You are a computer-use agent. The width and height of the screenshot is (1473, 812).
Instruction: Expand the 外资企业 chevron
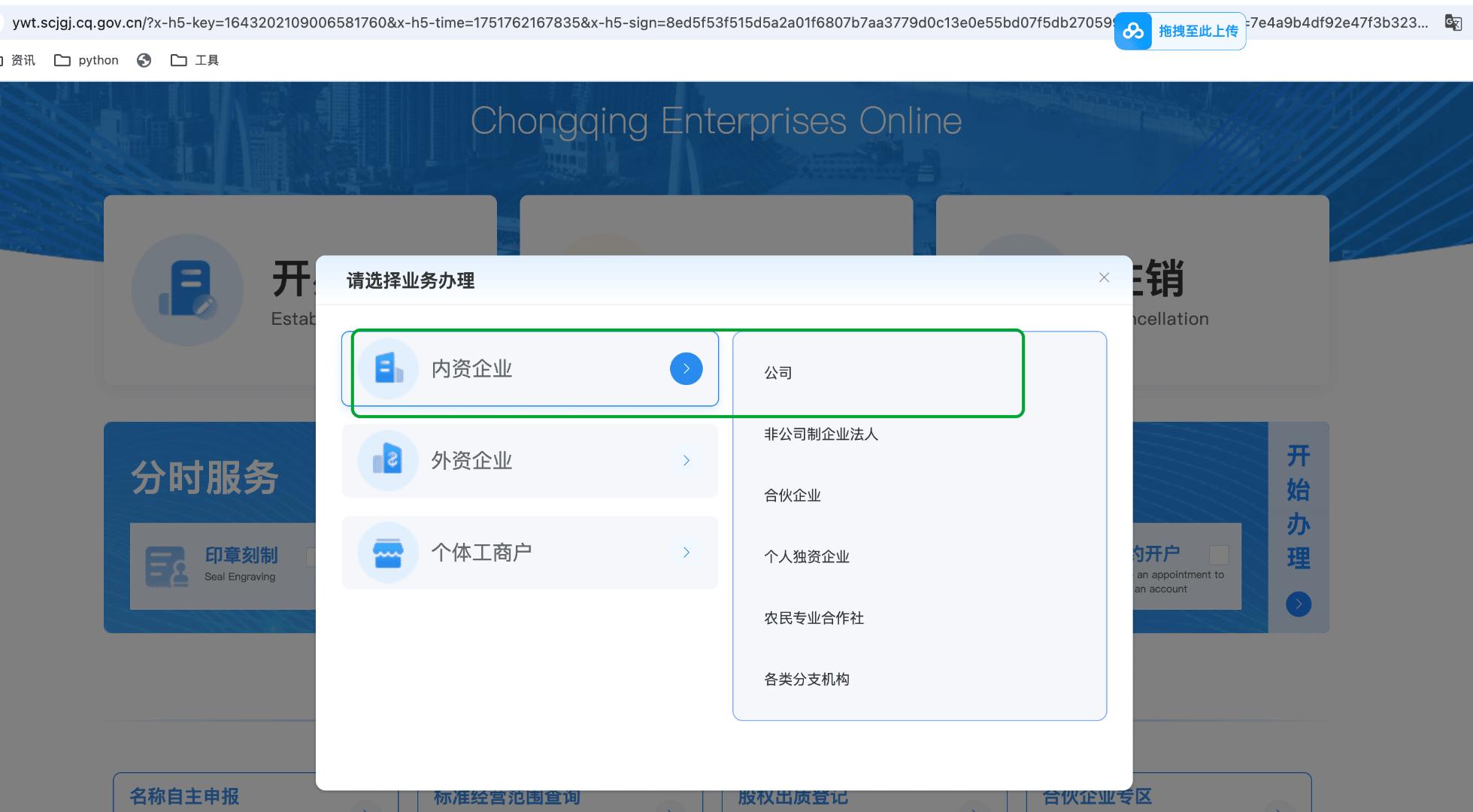(685, 460)
